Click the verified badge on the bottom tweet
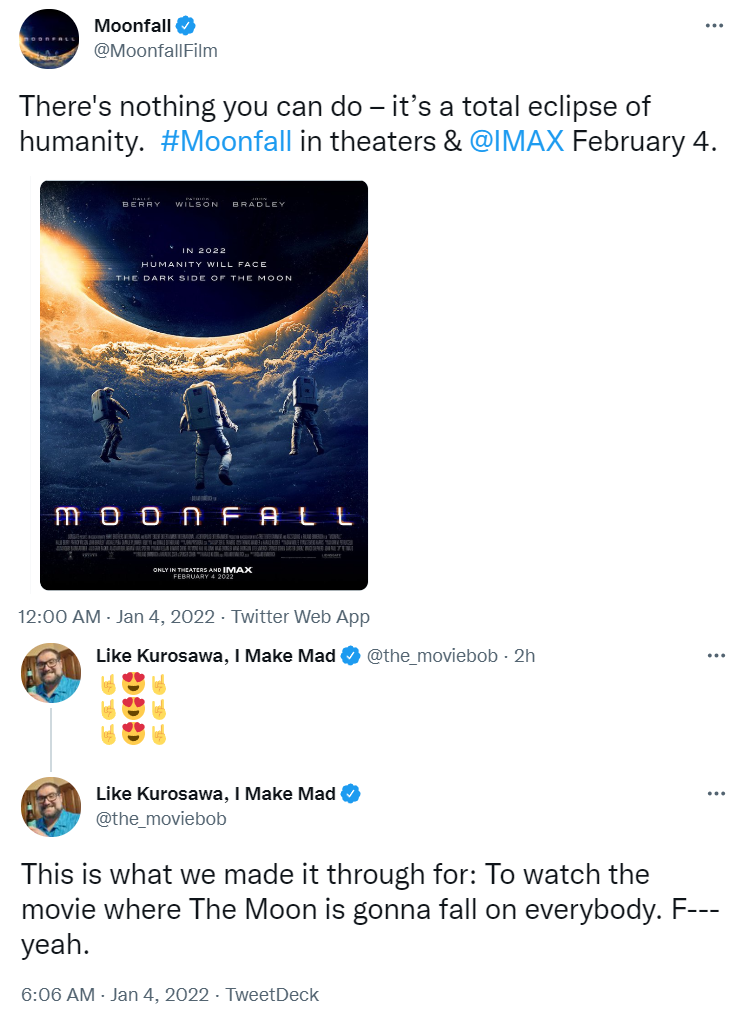The height and width of the screenshot is (1013, 744). (351, 794)
